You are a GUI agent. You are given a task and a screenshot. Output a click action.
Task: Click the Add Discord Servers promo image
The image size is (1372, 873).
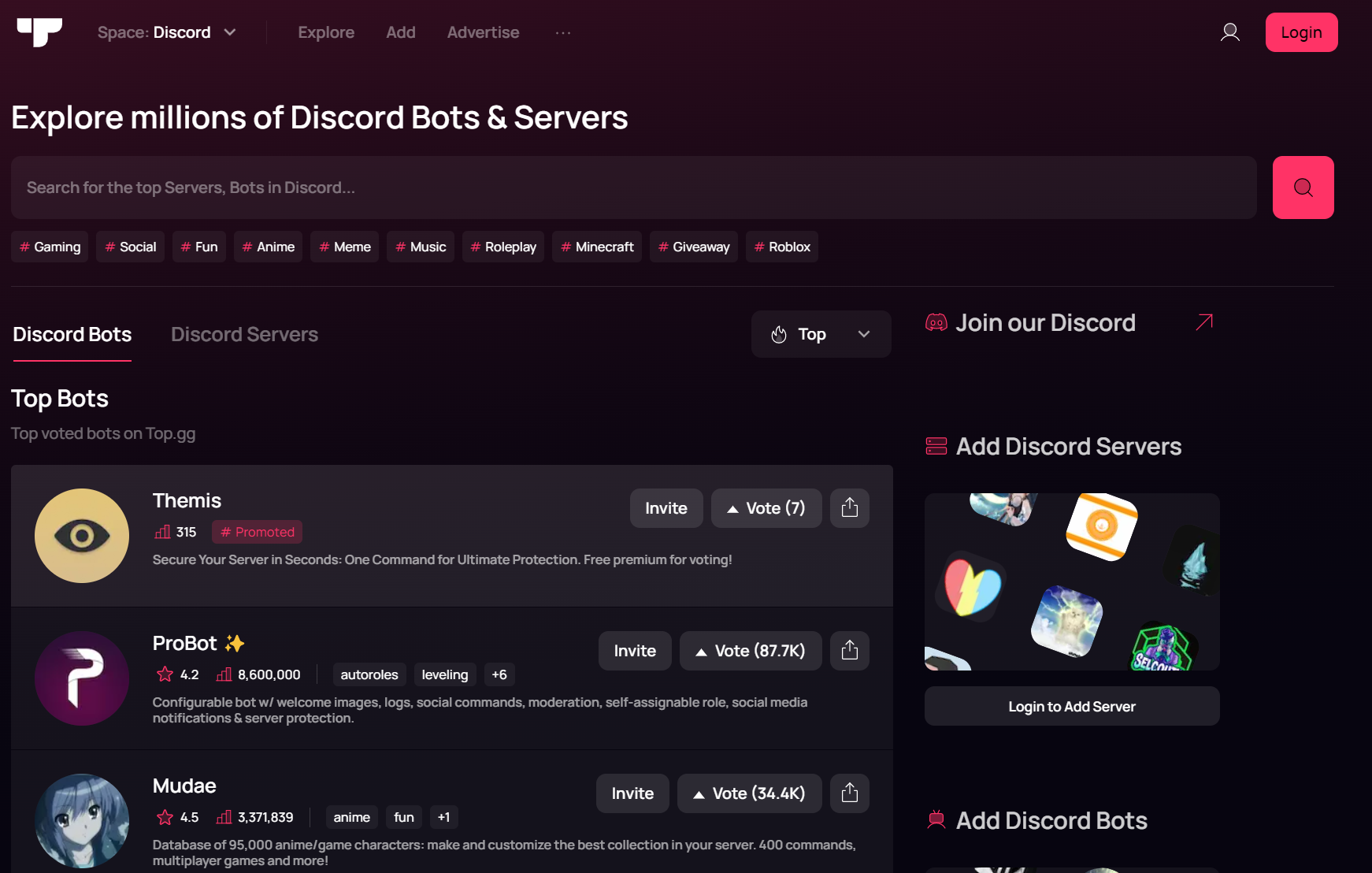pos(1072,581)
